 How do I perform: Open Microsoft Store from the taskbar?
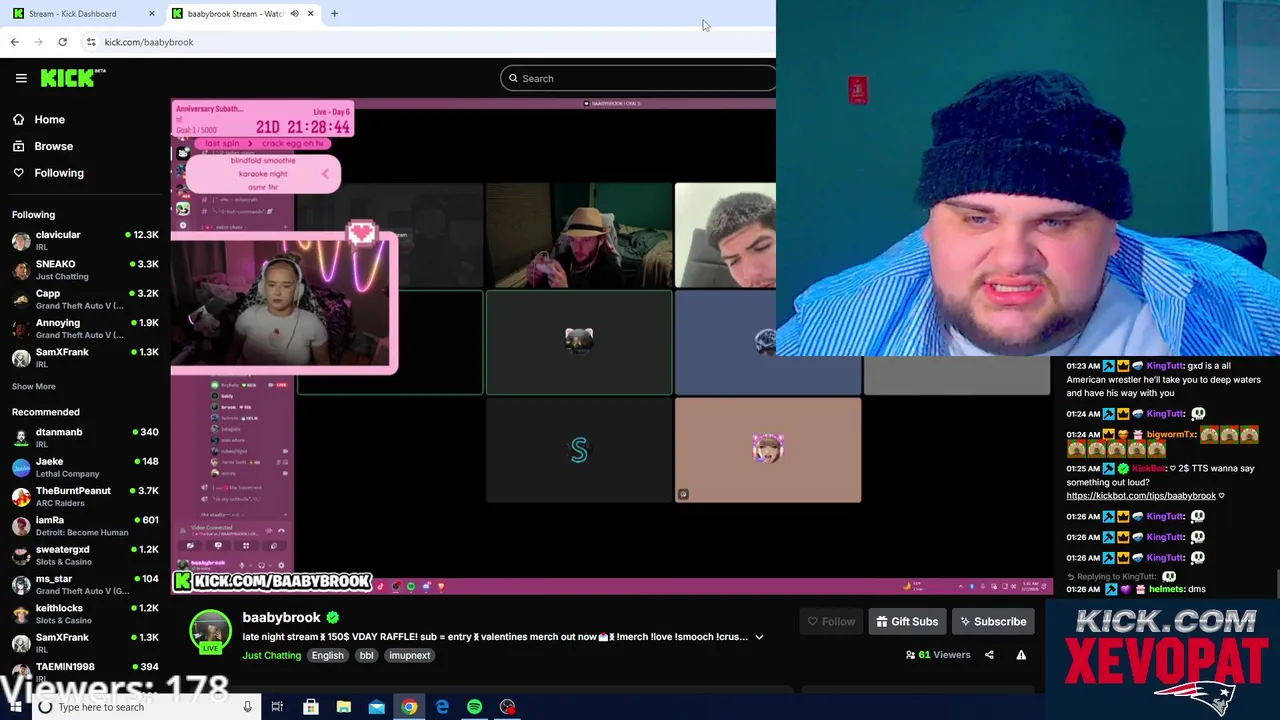[x=311, y=707]
